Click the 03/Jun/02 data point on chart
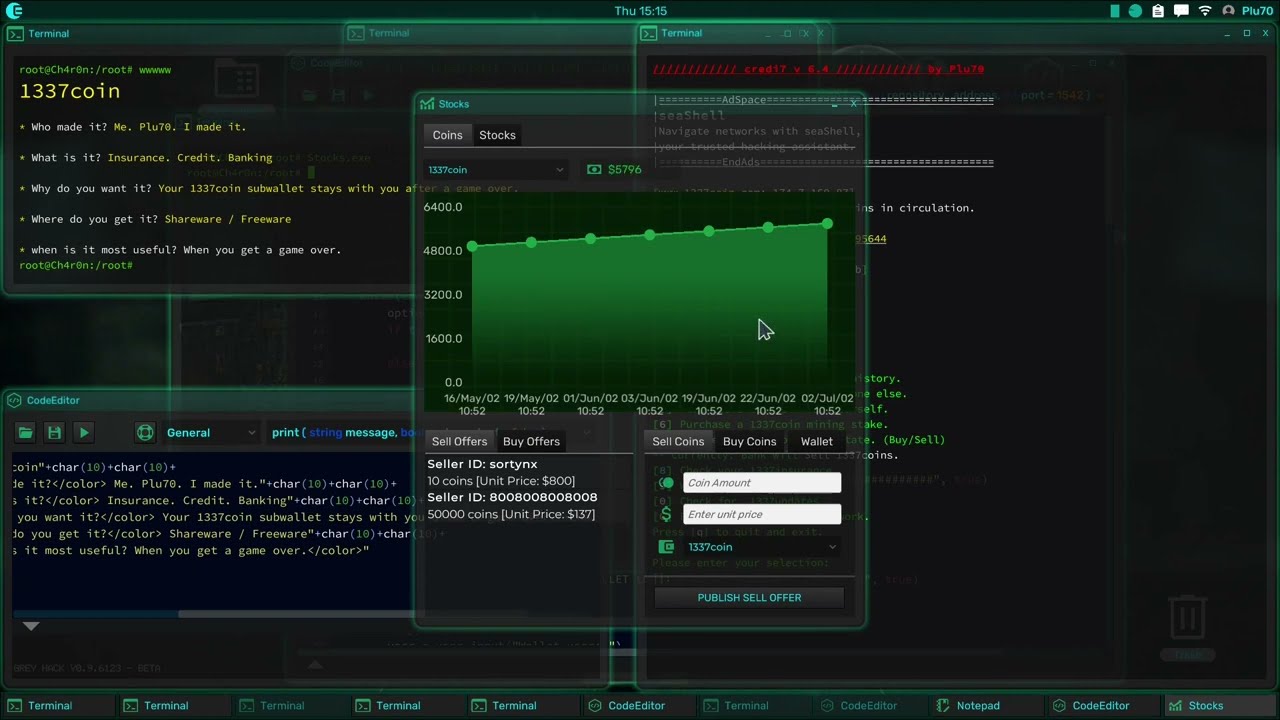This screenshot has width=1280, height=720. pos(650,235)
